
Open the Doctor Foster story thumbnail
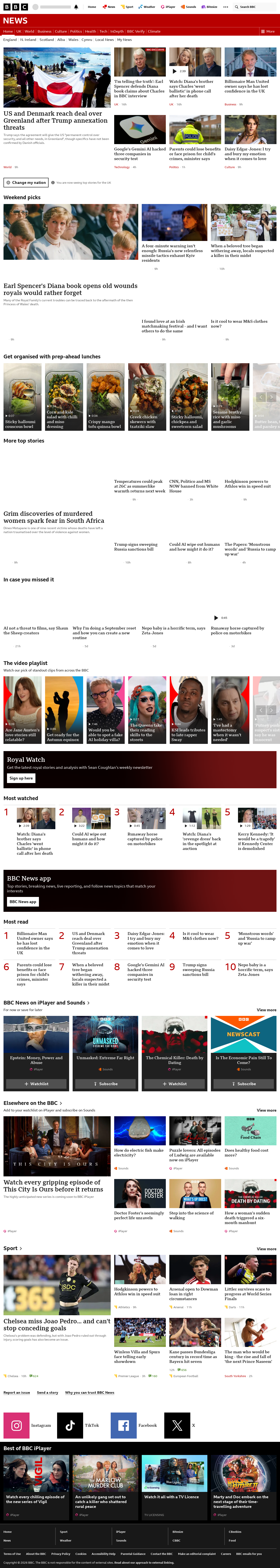coord(140,1194)
